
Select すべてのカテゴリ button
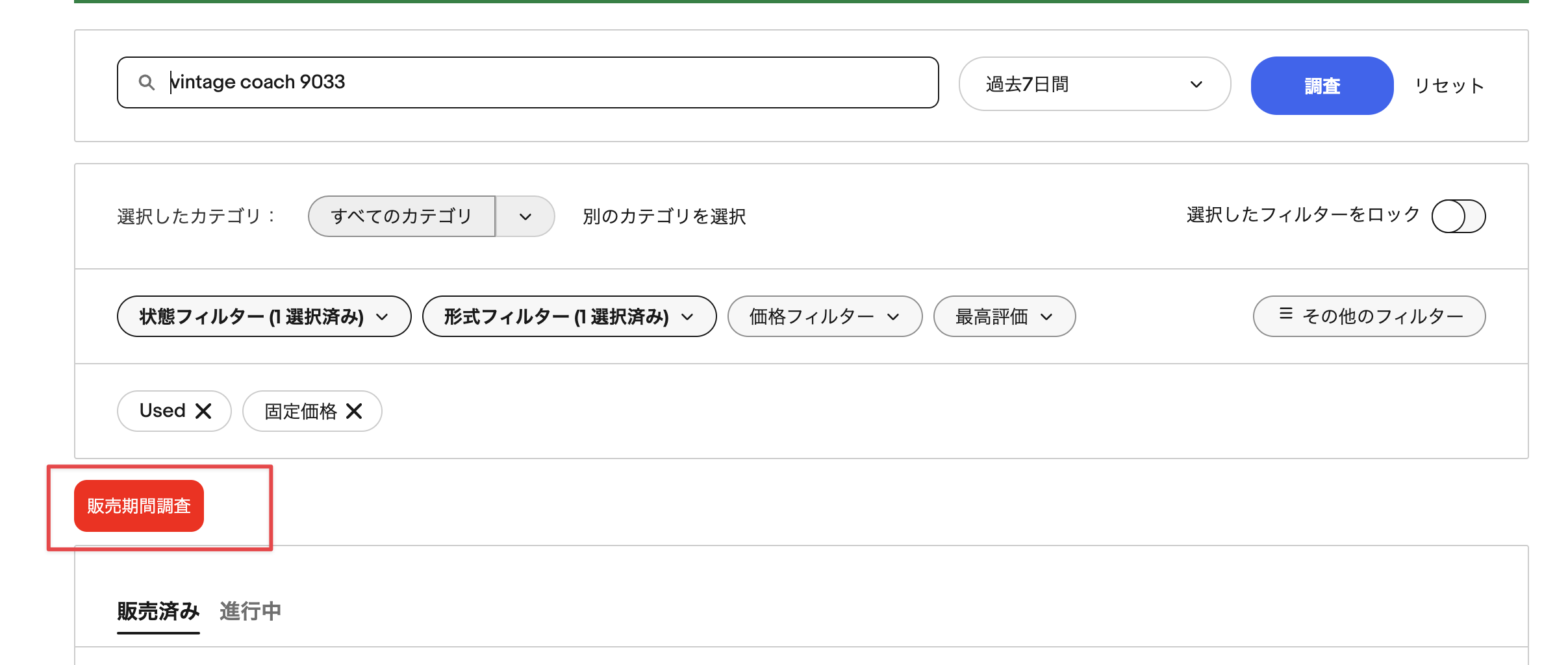(401, 216)
